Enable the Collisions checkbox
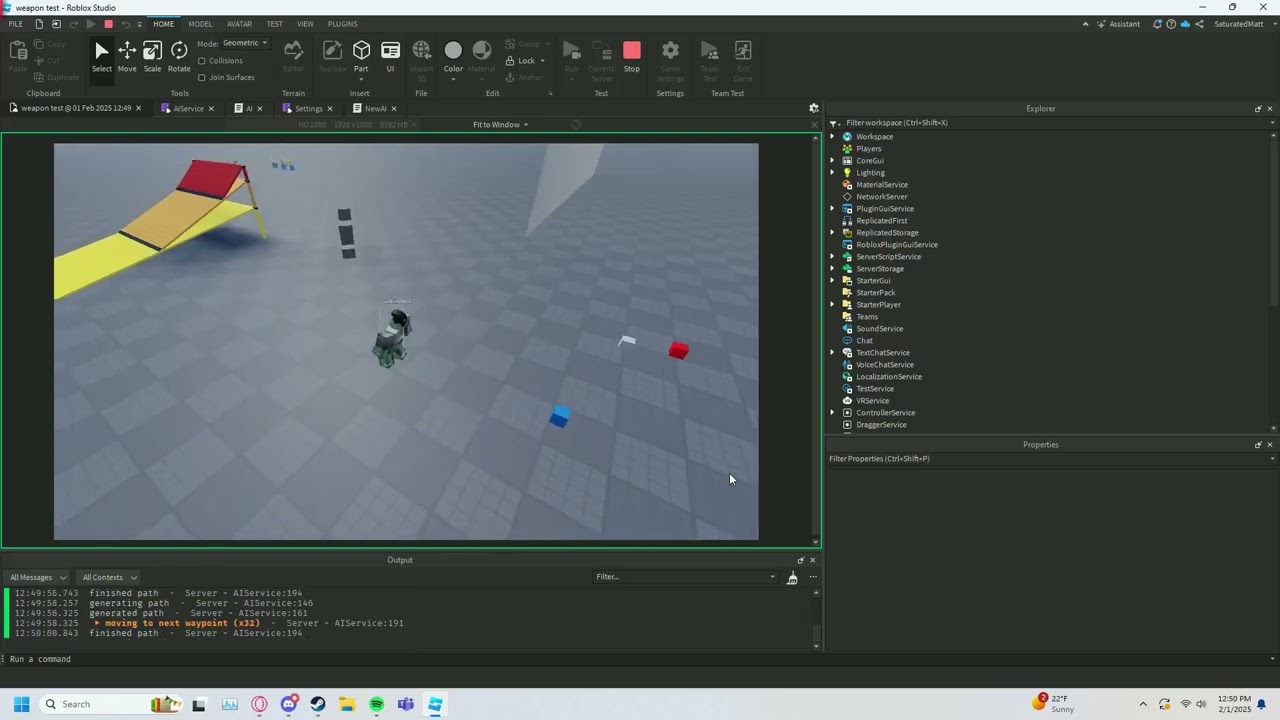 click(203, 60)
